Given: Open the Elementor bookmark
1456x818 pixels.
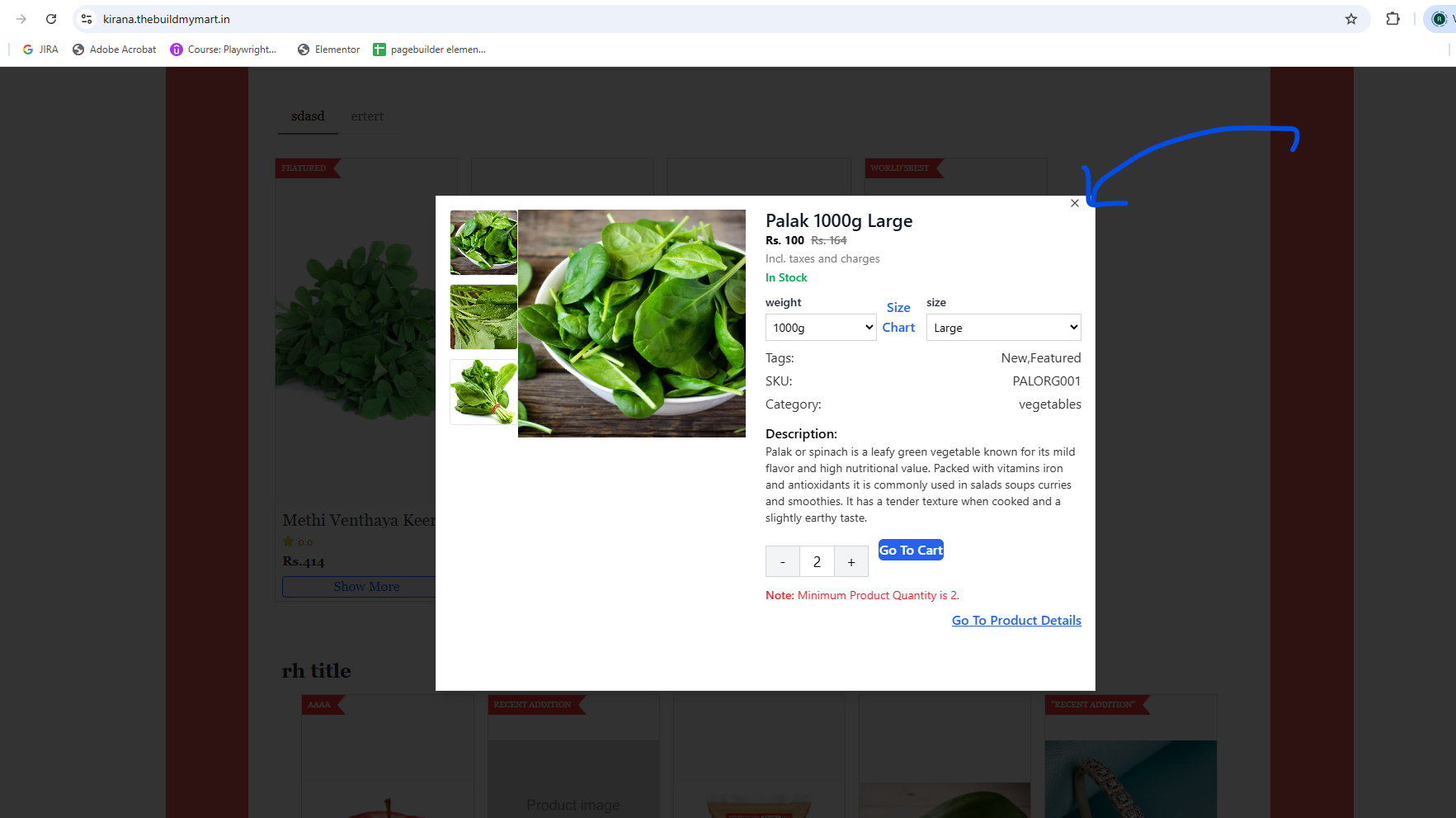Looking at the screenshot, I should pyautogui.click(x=329, y=50).
